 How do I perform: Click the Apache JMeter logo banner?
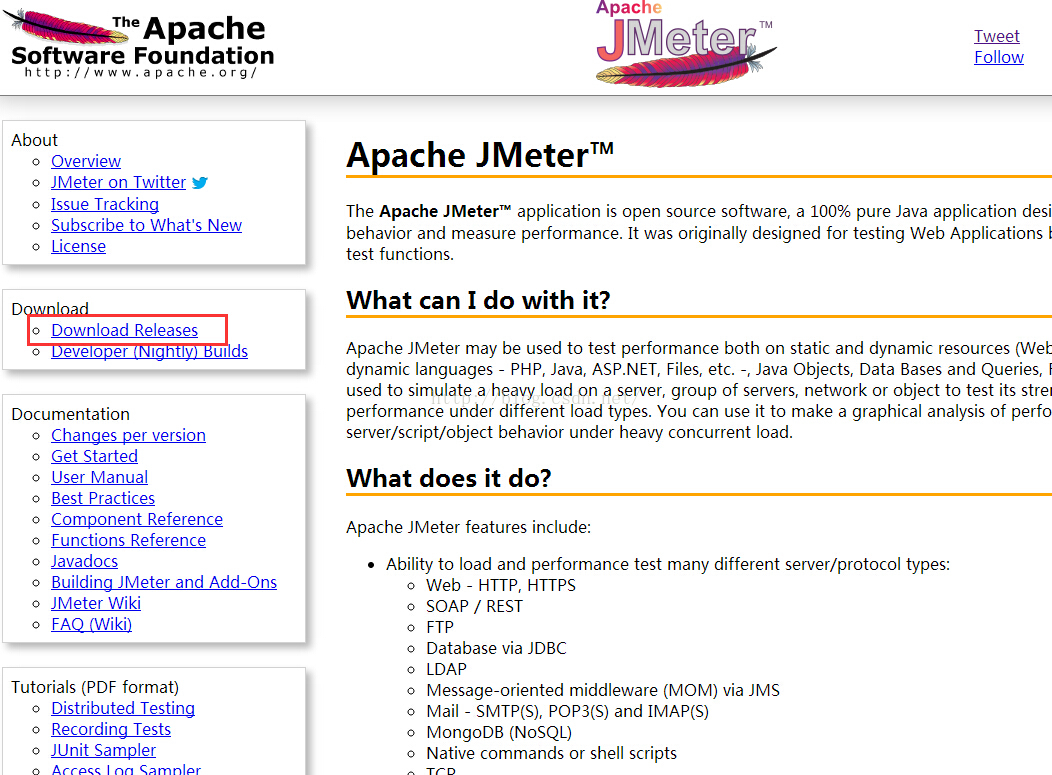tap(685, 44)
